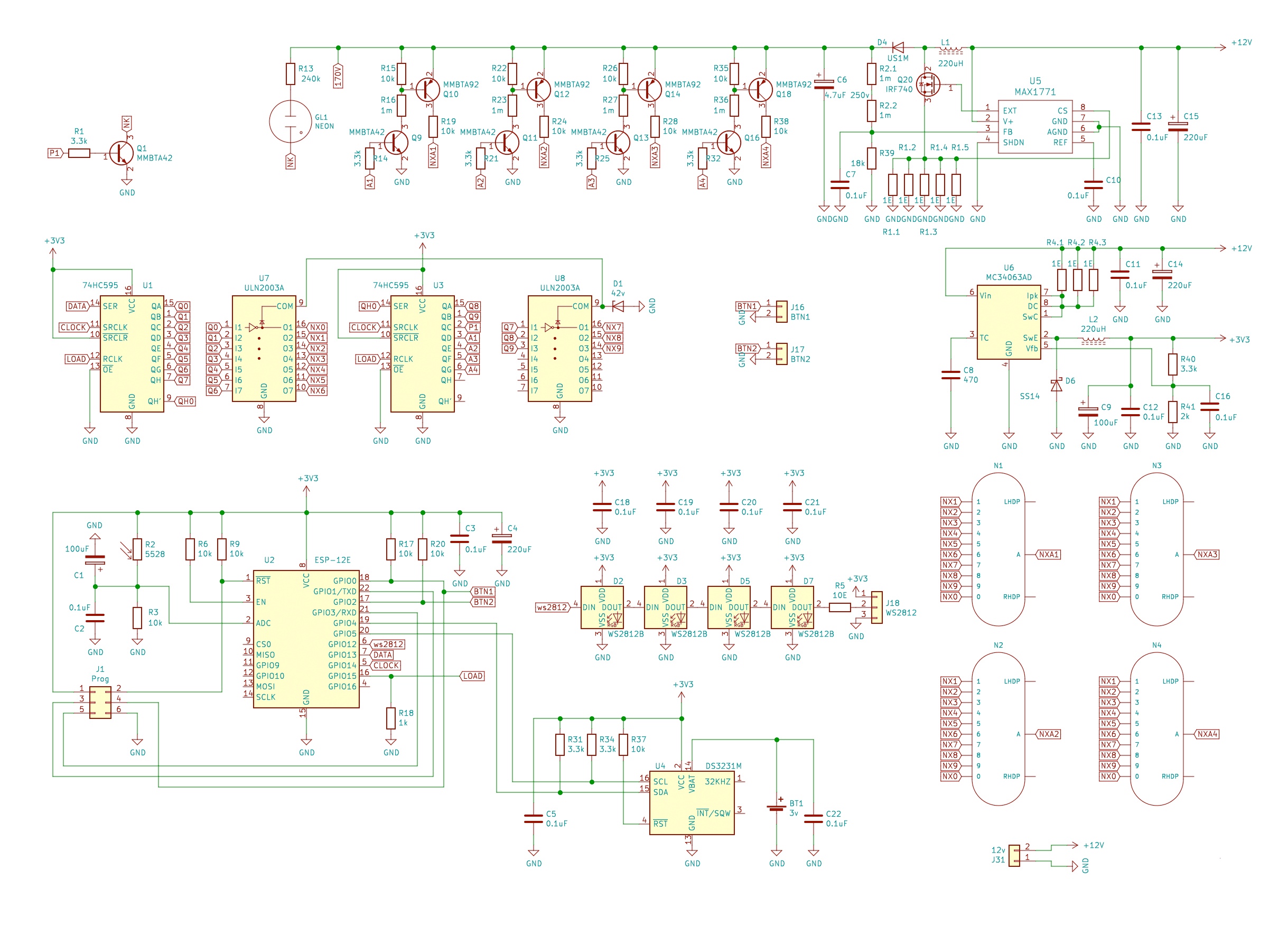1288x926 pixels.
Task: Select the N4 nixie tube symbol
Action: click(1156, 729)
